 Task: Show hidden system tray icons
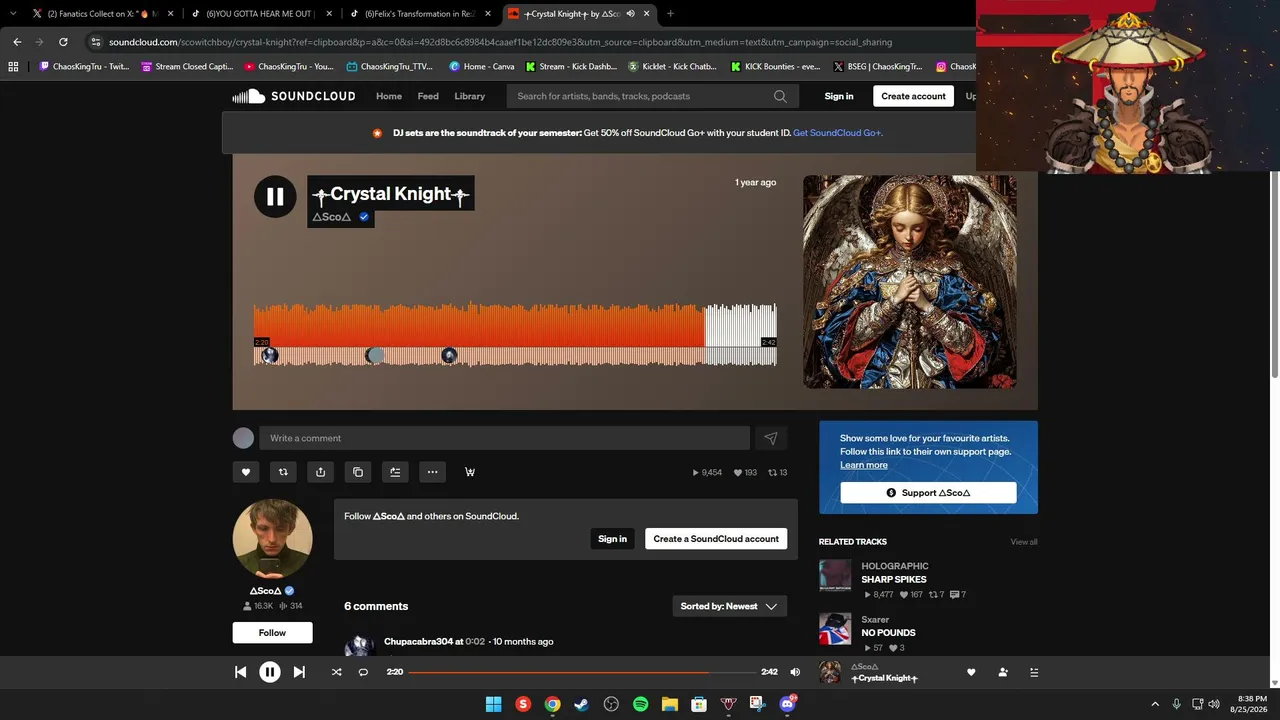(1155, 704)
